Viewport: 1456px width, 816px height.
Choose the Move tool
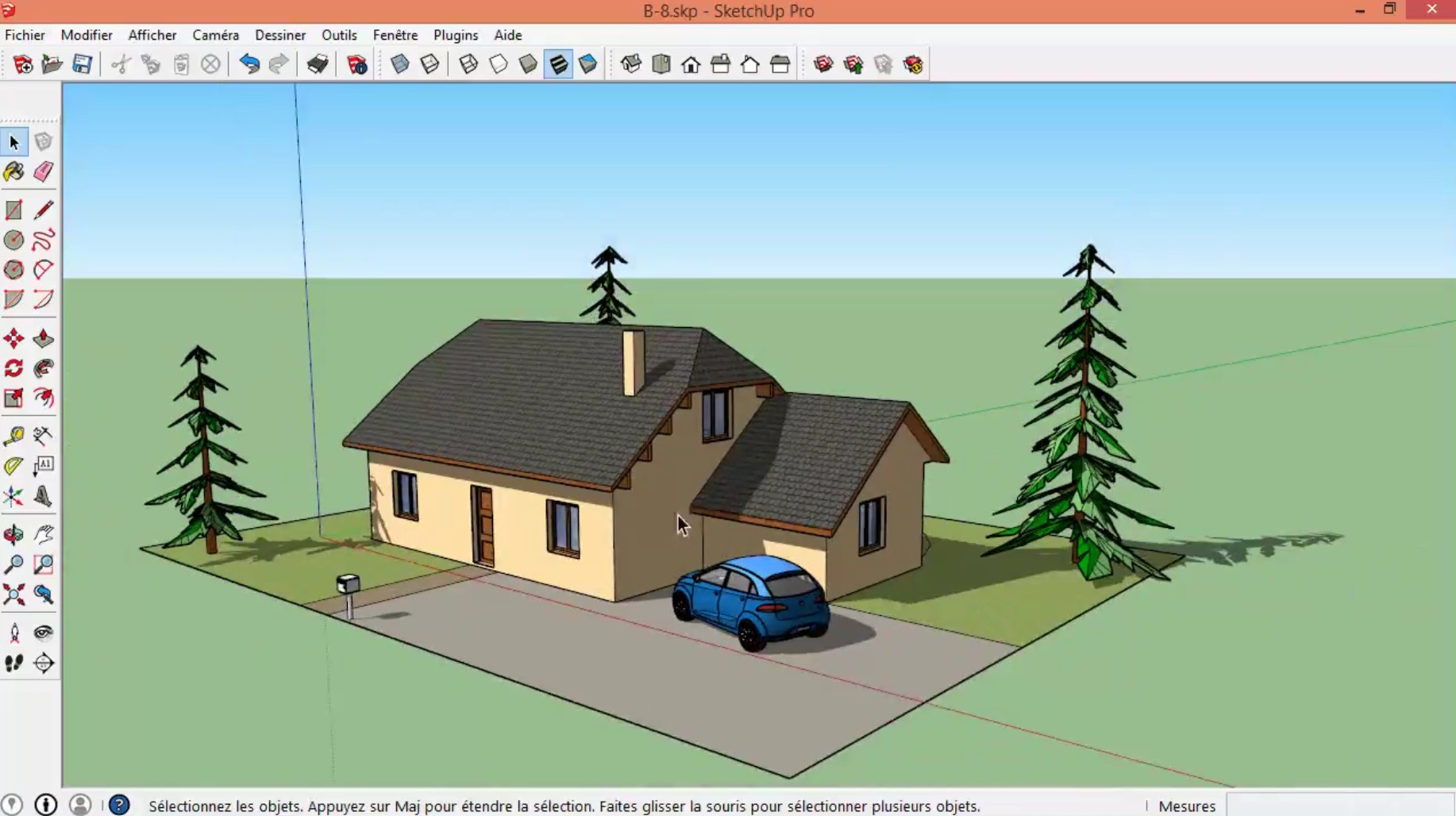[x=13, y=339]
